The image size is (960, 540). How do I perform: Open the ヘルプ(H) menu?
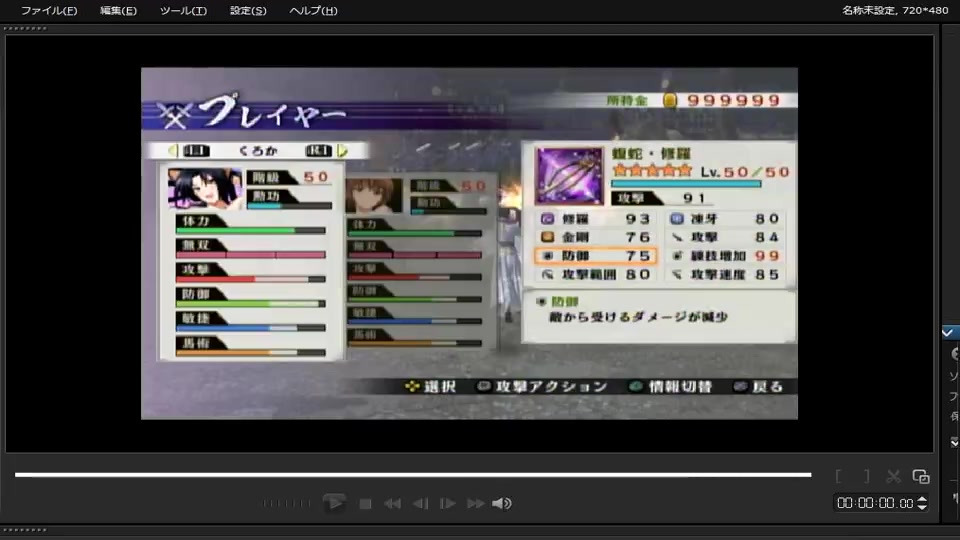[313, 10]
